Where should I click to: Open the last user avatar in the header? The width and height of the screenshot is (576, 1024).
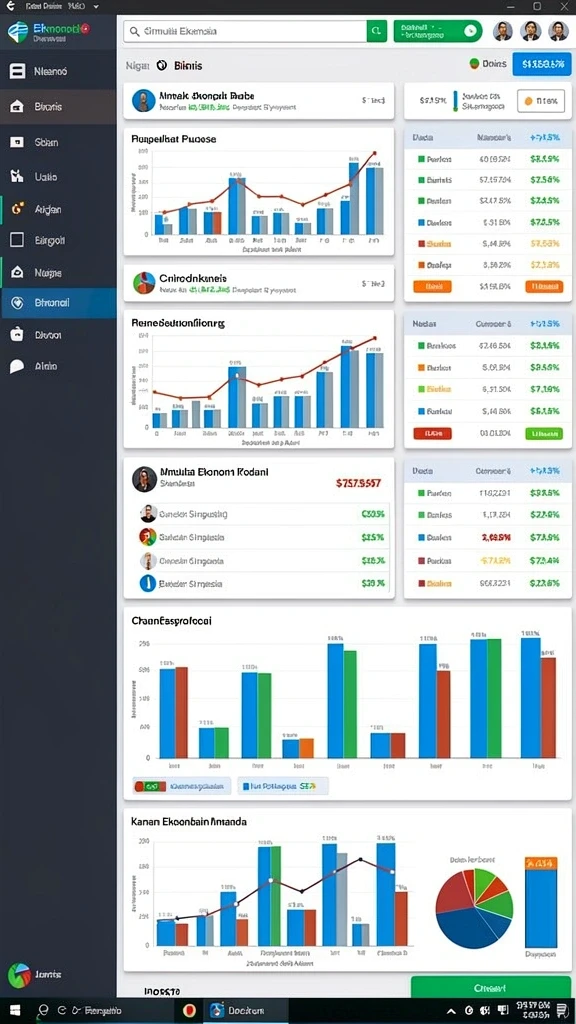click(x=558, y=31)
